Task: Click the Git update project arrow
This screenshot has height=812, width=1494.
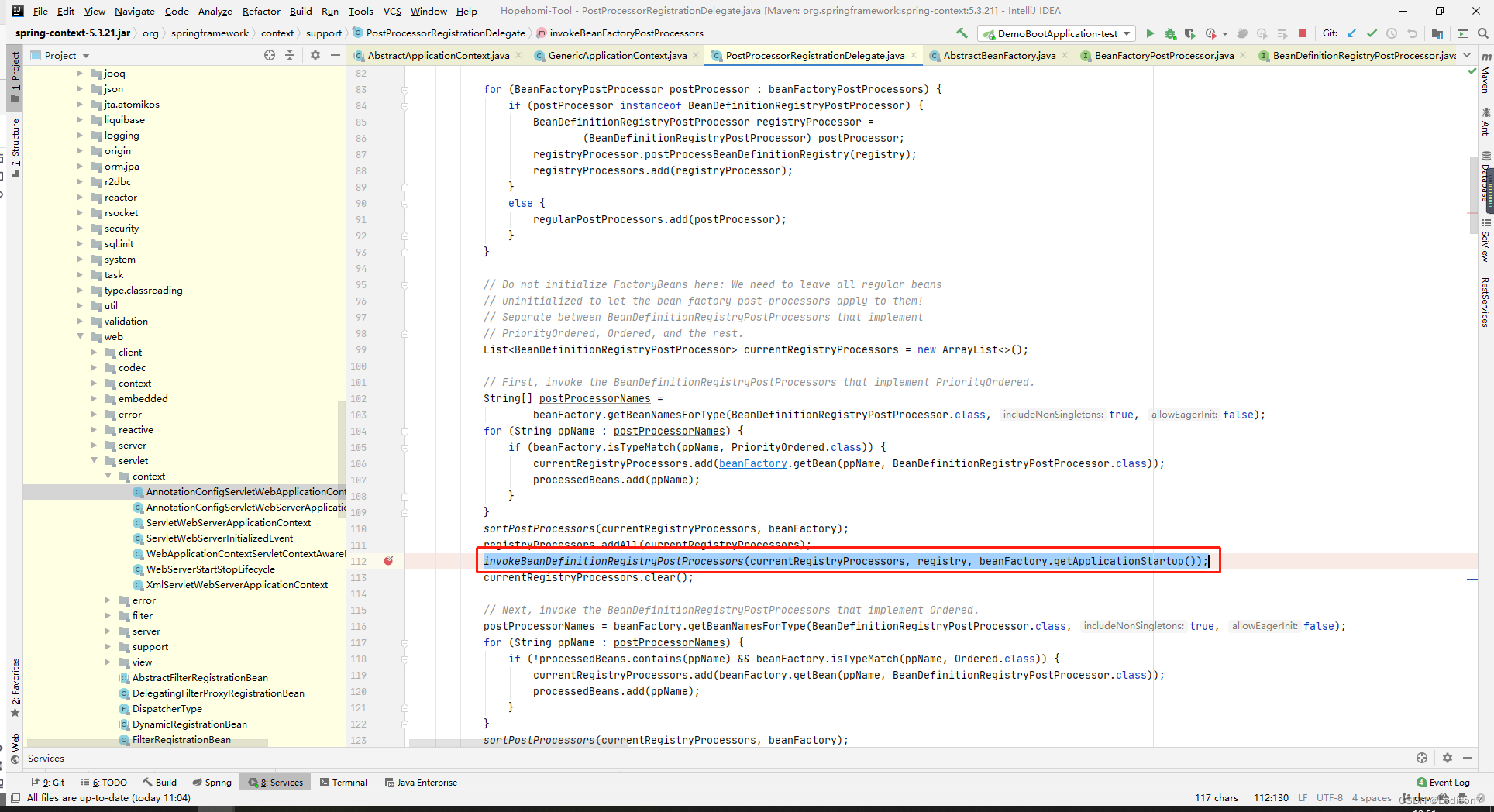Action: [x=1351, y=33]
